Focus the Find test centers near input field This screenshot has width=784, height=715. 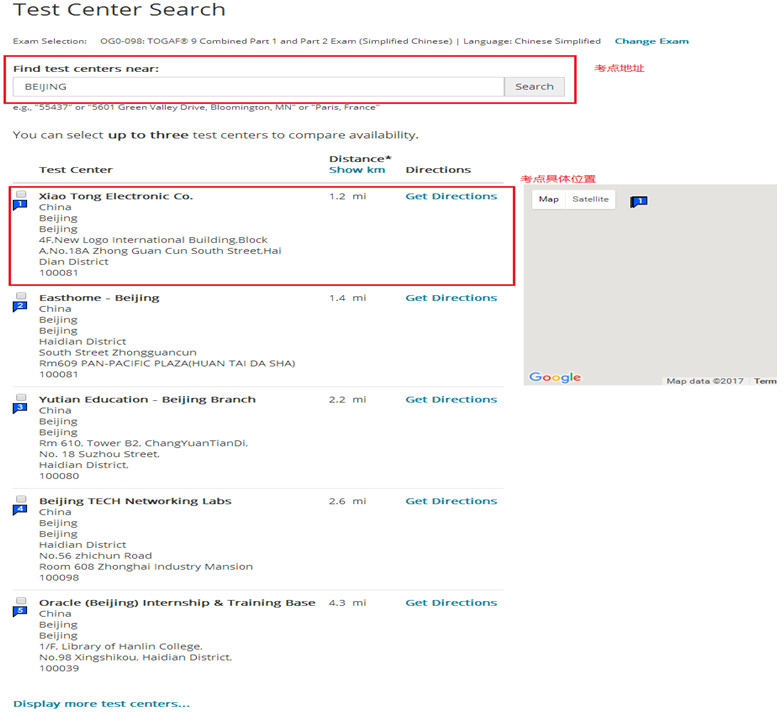[x=258, y=86]
